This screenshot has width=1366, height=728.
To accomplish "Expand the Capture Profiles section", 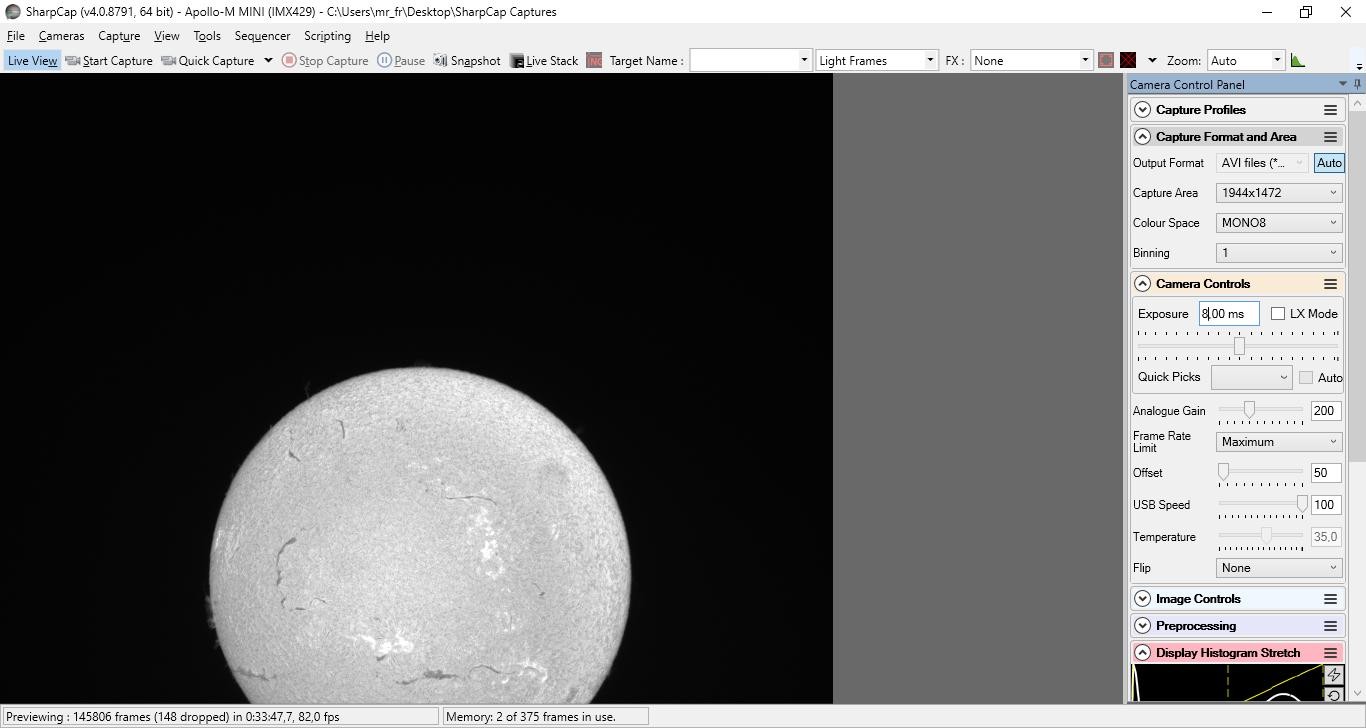I will (1143, 110).
